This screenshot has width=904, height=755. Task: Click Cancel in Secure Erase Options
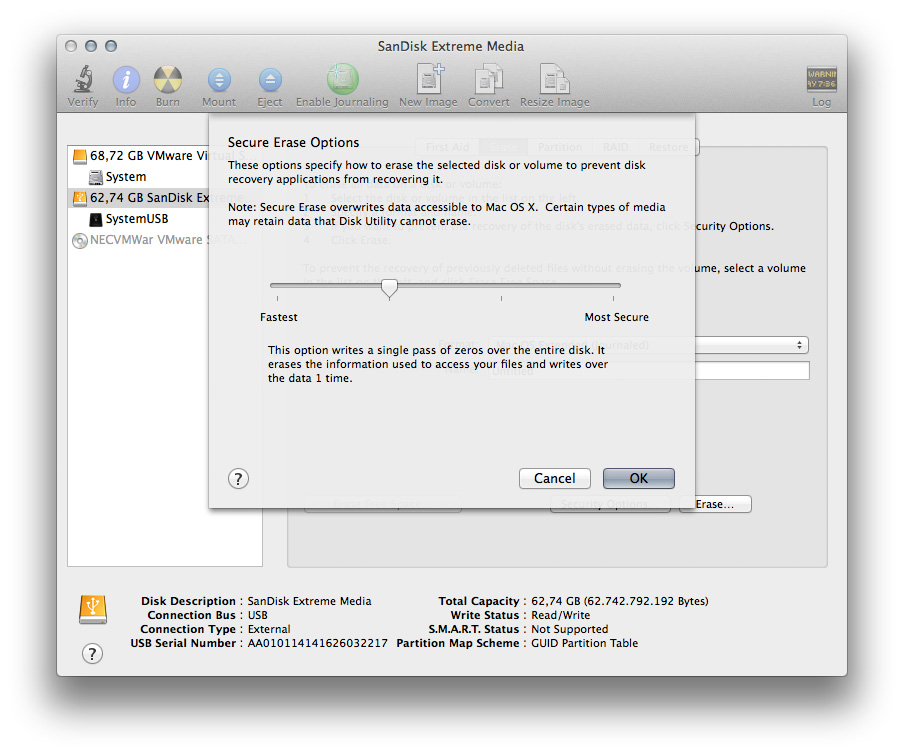[555, 478]
